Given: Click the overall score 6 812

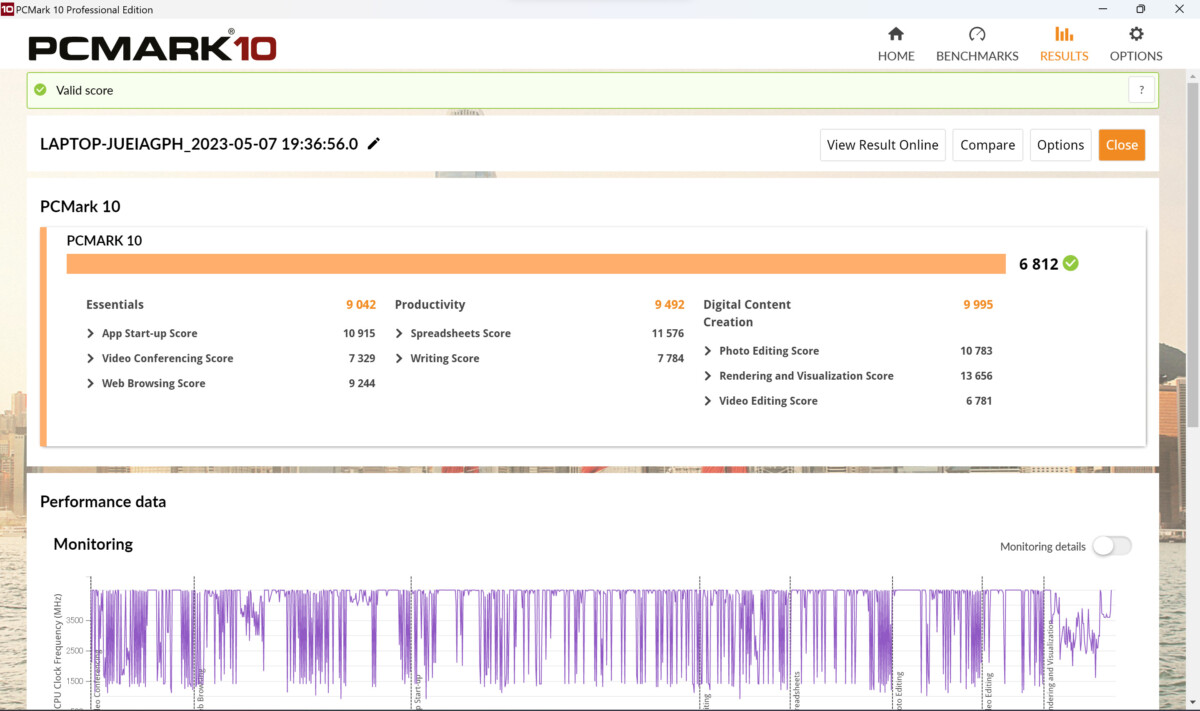Looking at the screenshot, I should tap(1038, 264).
